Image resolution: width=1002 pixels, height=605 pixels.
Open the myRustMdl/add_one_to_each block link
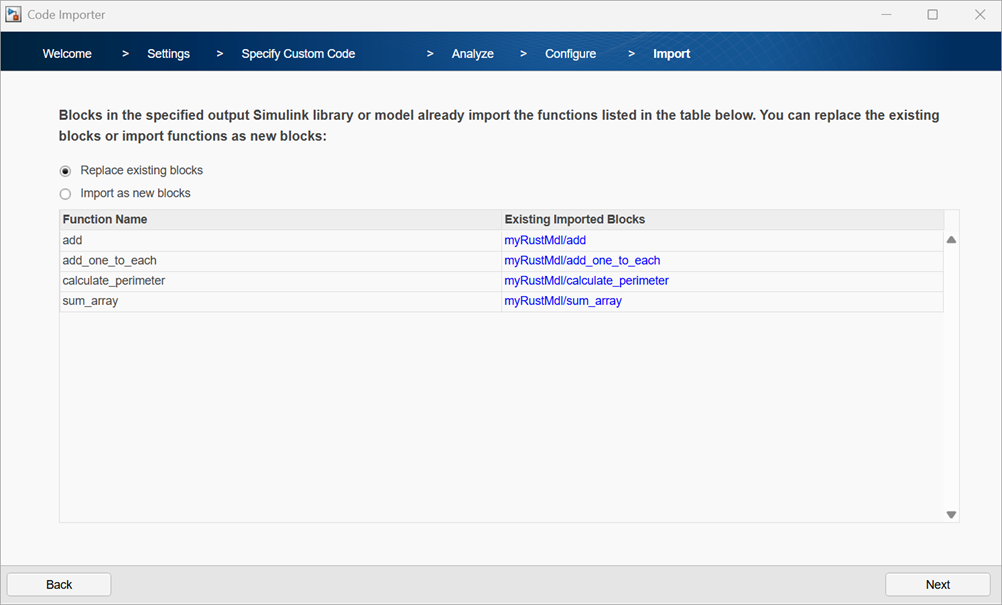point(582,260)
